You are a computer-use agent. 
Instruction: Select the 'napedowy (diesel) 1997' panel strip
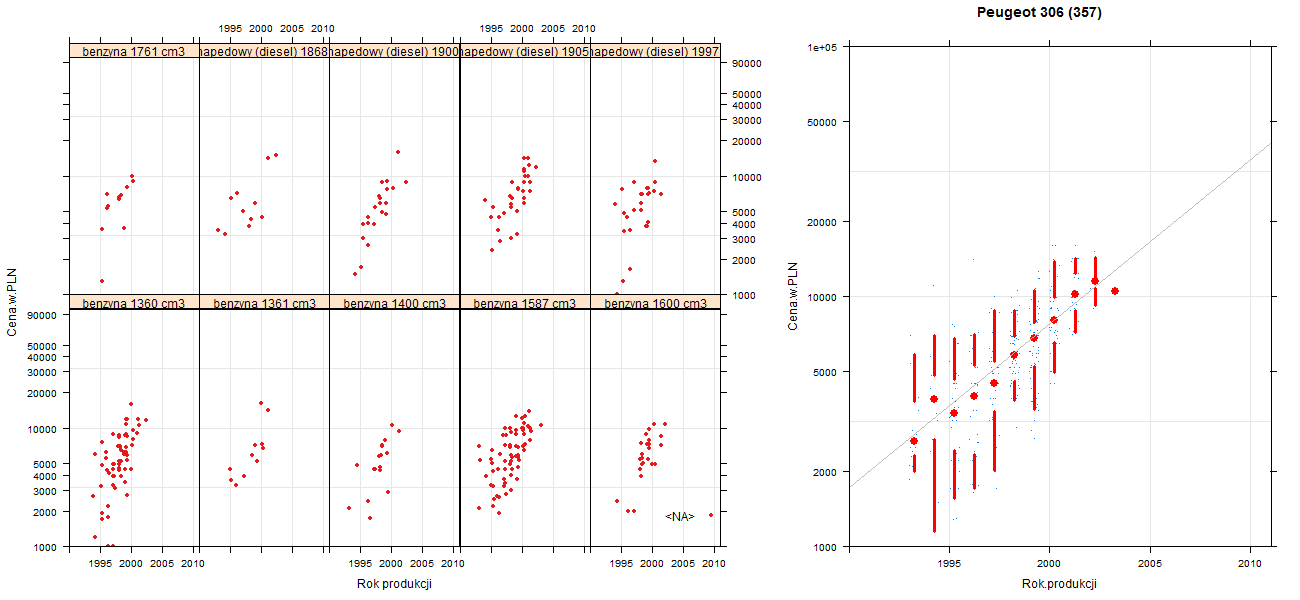point(655,50)
